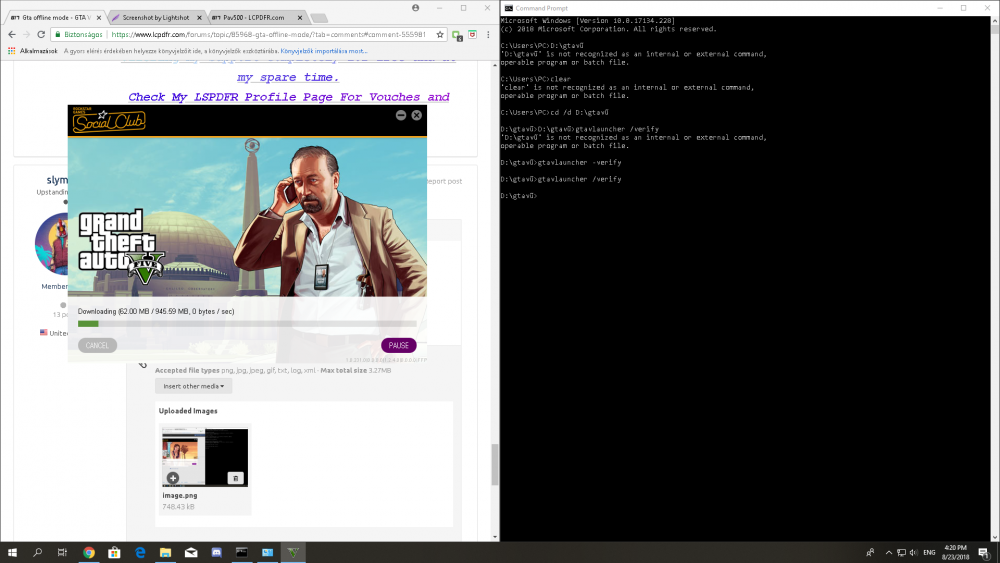Open the Command Prompt title bar icon
This screenshot has width=1000, height=563.
coord(508,8)
